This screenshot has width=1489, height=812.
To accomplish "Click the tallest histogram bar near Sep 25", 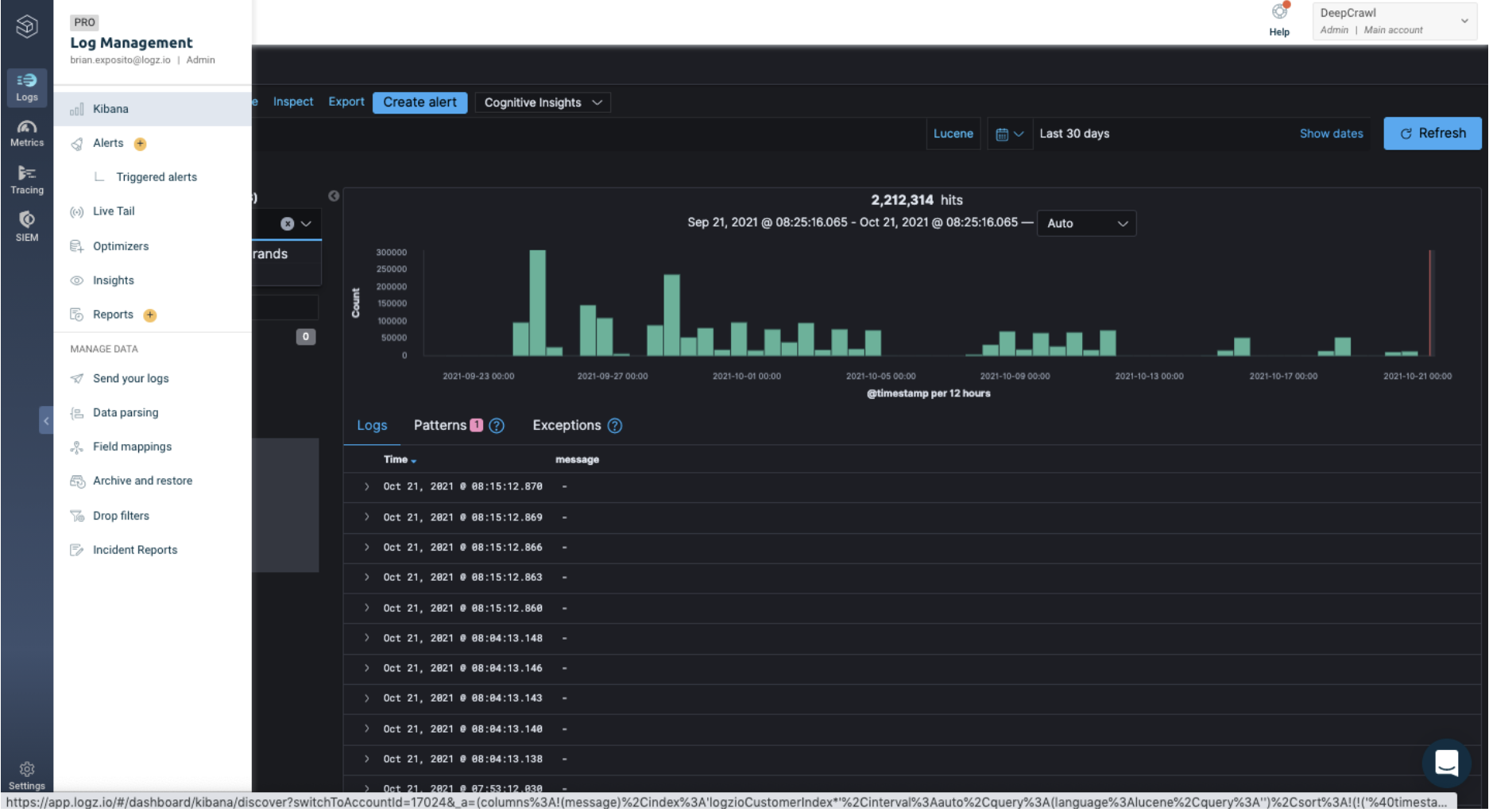I will click(x=538, y=304).
